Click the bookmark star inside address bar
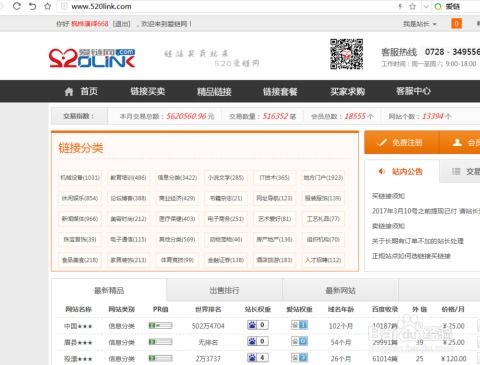480x365 pixels. (x=413, y=6)
